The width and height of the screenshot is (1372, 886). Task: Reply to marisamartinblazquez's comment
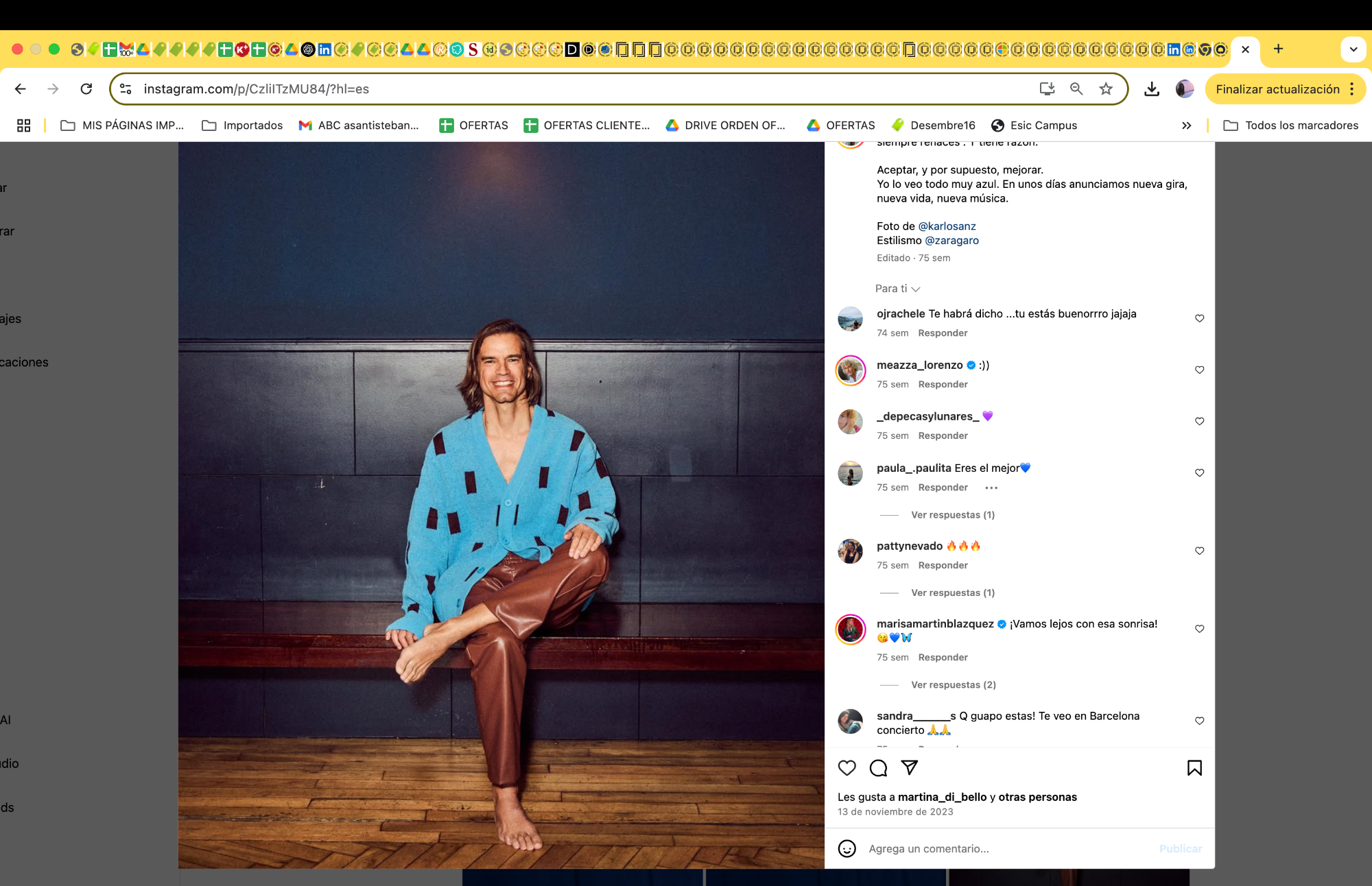(x=943, y=658)
